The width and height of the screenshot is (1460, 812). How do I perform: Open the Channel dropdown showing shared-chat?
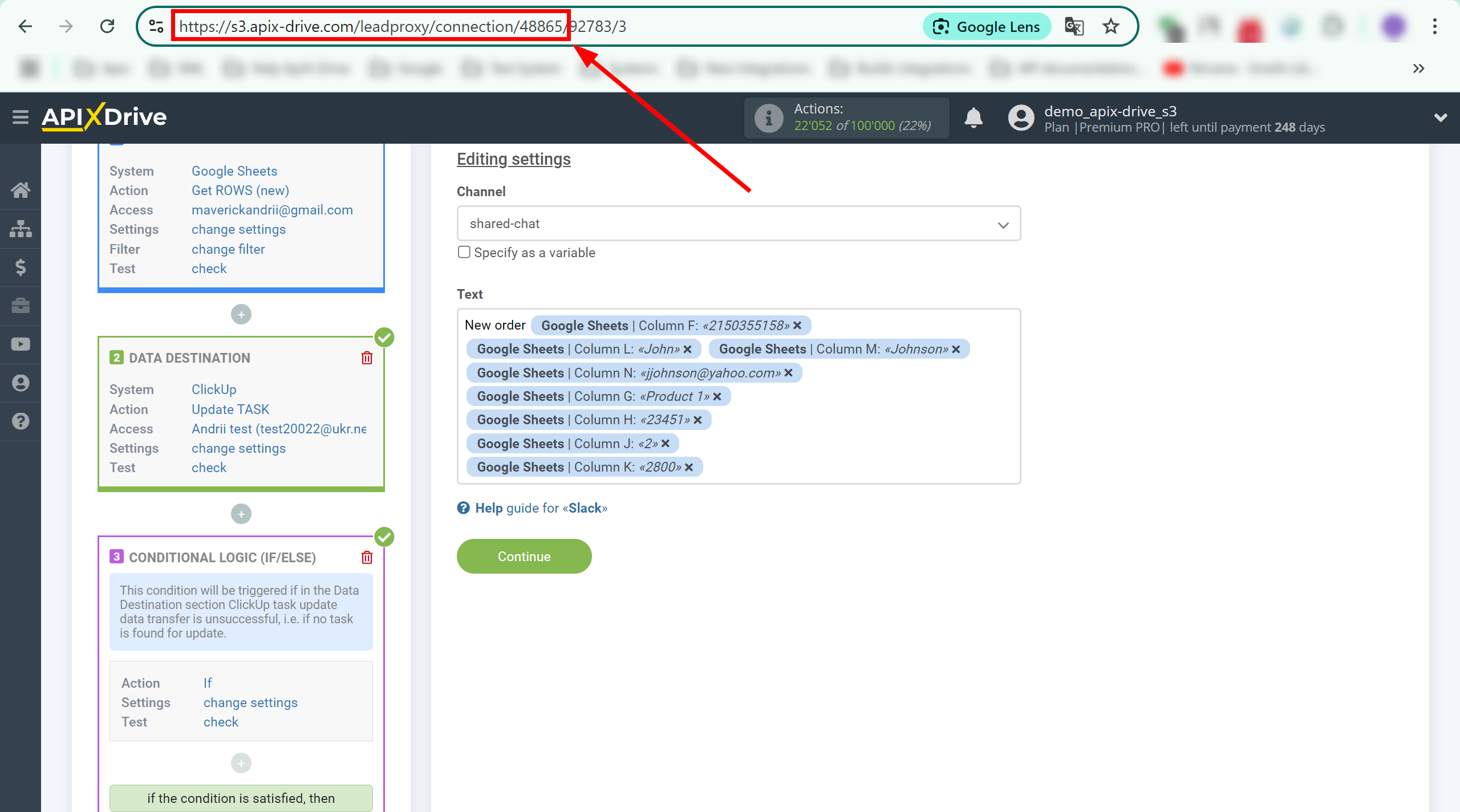pyautogui.click(x=739, y=224)
